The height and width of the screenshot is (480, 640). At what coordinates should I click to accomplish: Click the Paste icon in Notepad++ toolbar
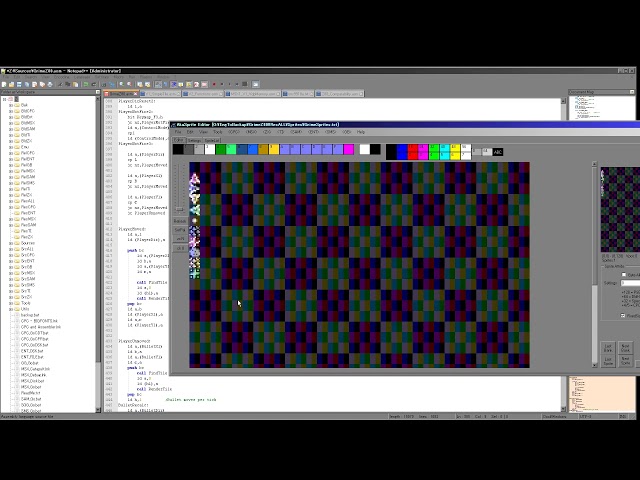[76, 84]
